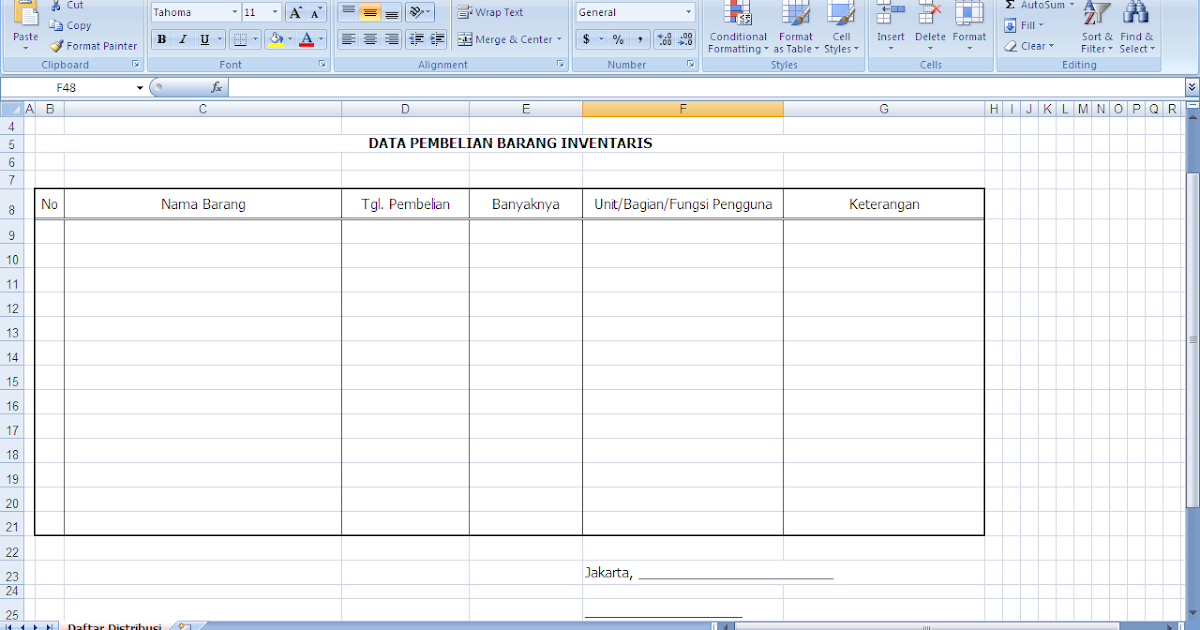Toggle bold formatting
Image resolution: width=1200 pixels, height=630 pixels.
click(x=160, y=39)
